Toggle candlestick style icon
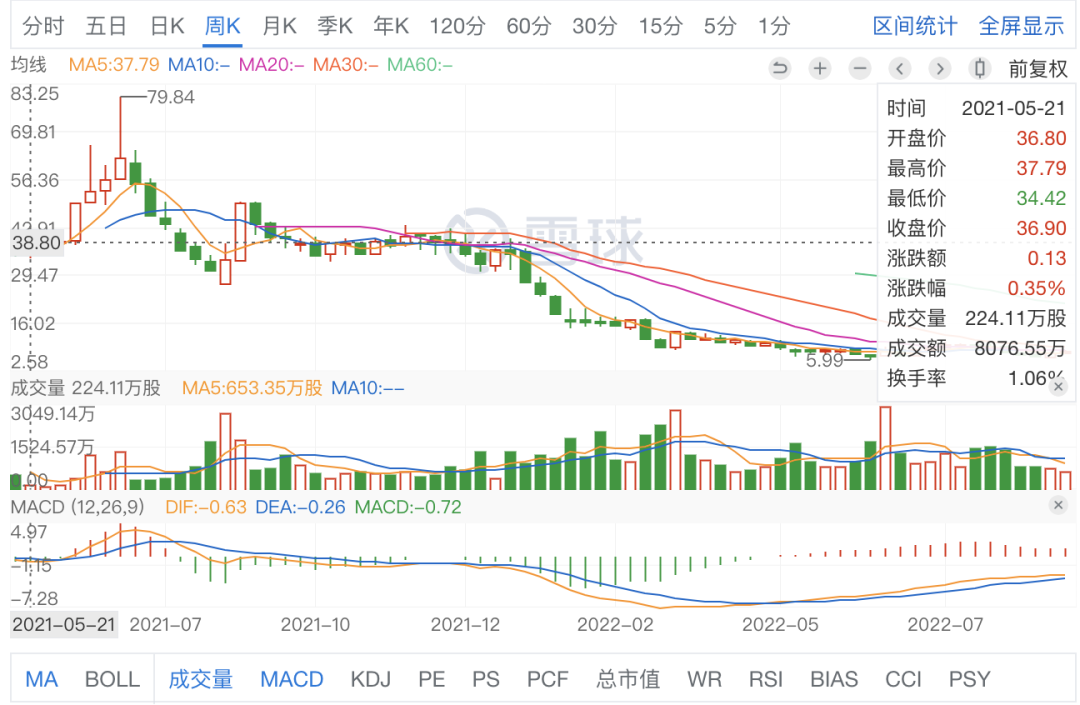1080x705 pixels. [x=979, y=68]
